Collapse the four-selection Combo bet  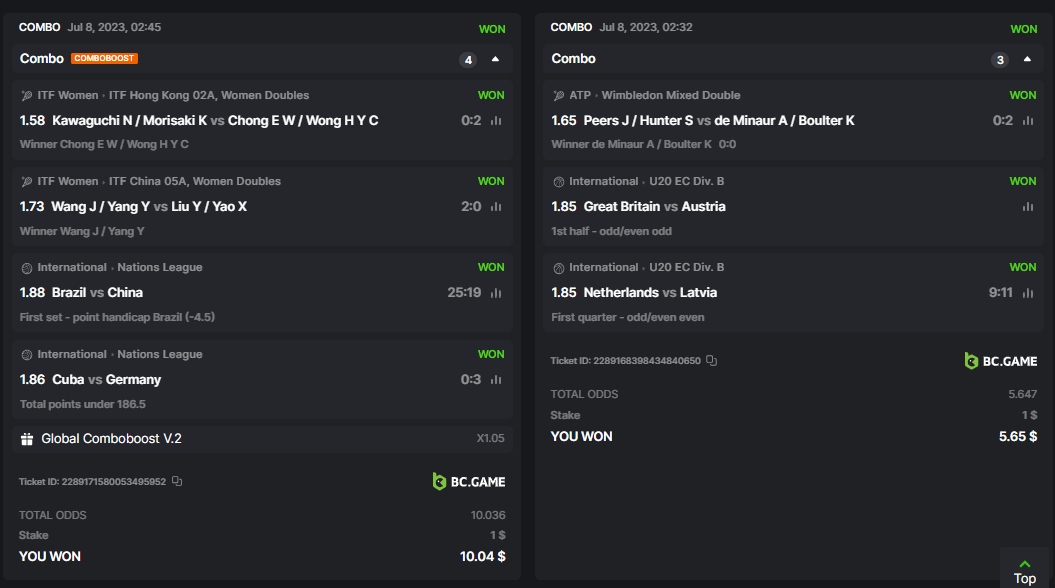tap(495, 59)
